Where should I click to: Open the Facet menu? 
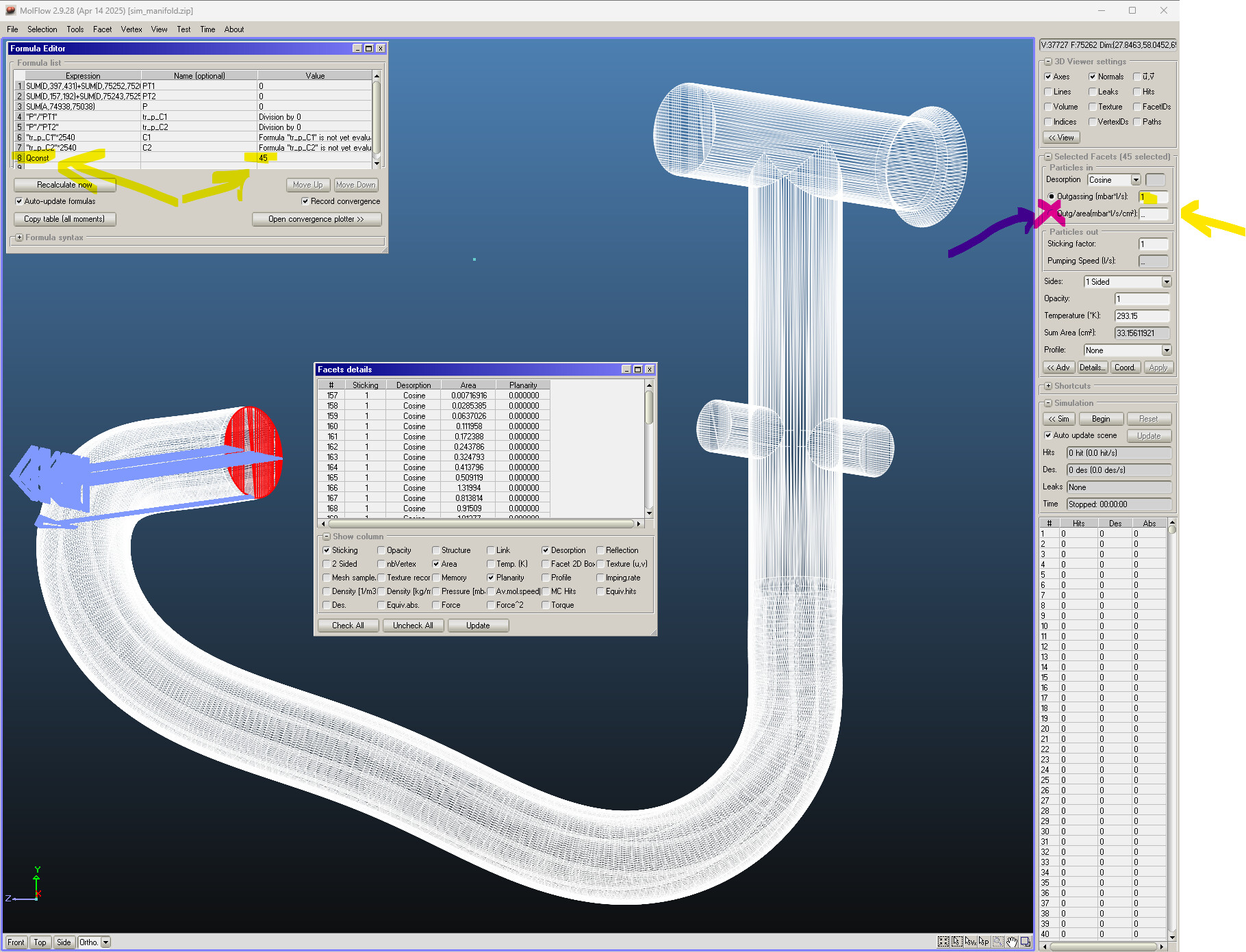(x=103, y=29)
